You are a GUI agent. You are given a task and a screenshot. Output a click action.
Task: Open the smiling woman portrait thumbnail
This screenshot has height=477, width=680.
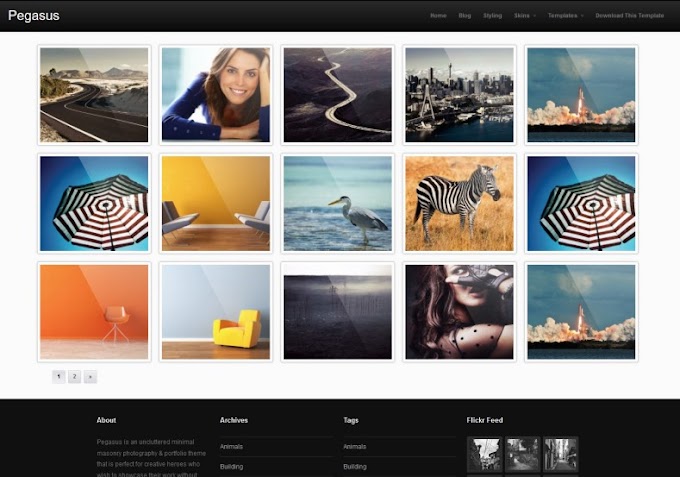216,95
